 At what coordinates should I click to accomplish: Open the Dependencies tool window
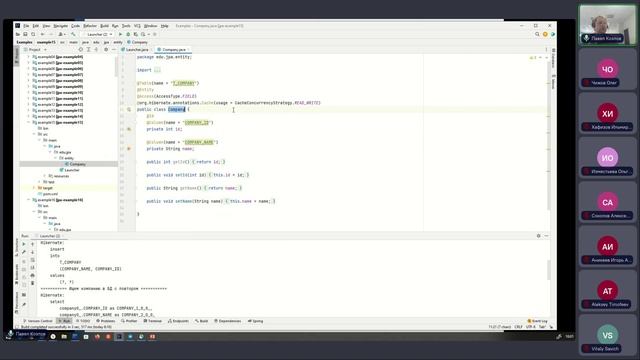pos(227,321)
